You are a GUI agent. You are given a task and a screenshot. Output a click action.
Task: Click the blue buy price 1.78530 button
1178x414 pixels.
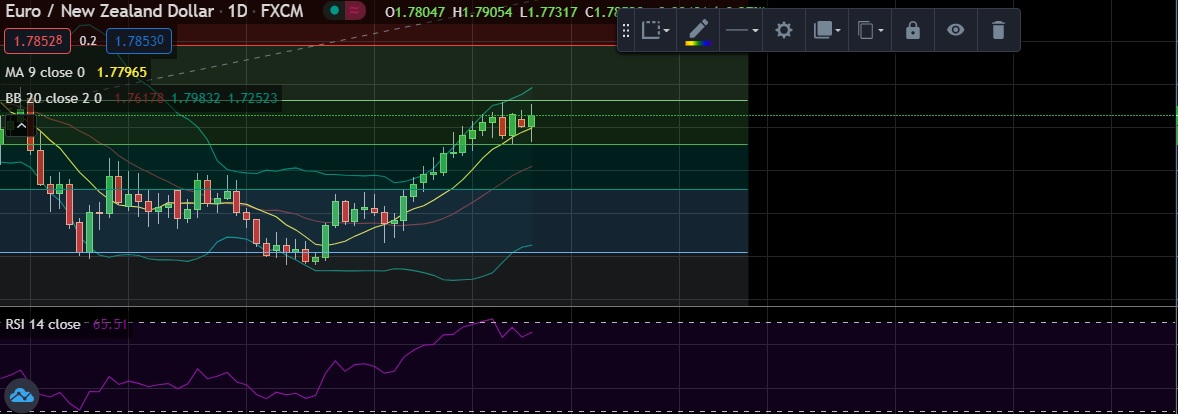click(139, 41)
